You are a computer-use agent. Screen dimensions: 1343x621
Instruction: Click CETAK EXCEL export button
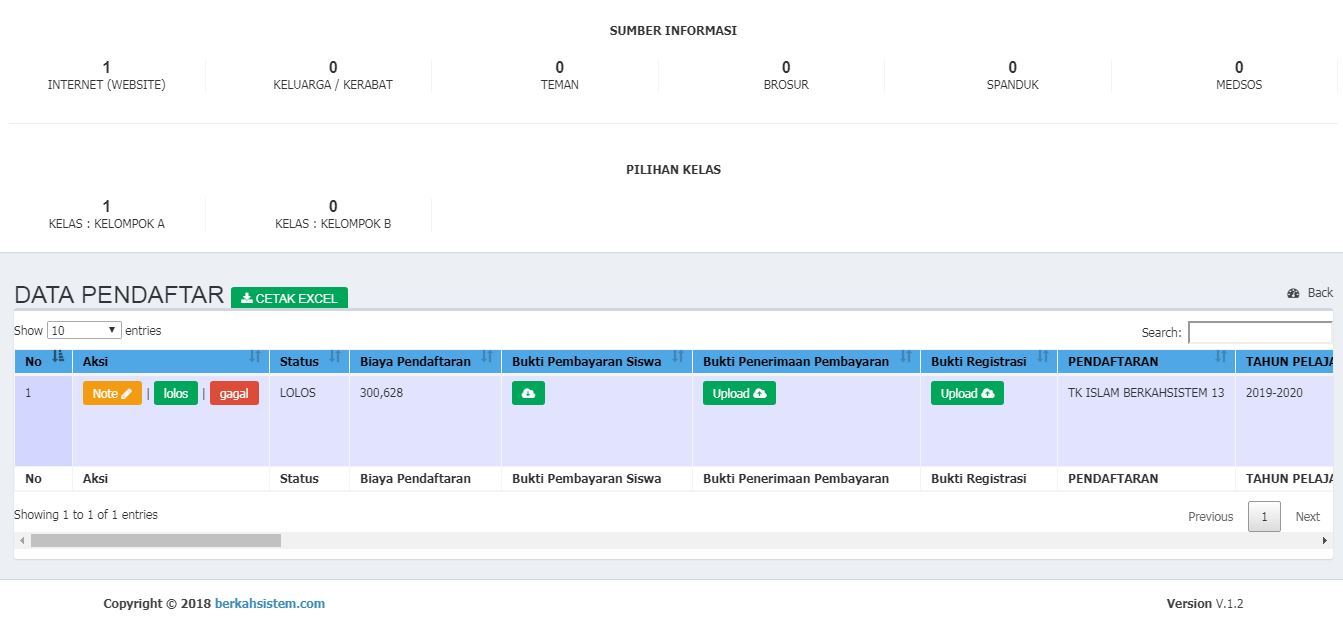[x=289, y=298]
